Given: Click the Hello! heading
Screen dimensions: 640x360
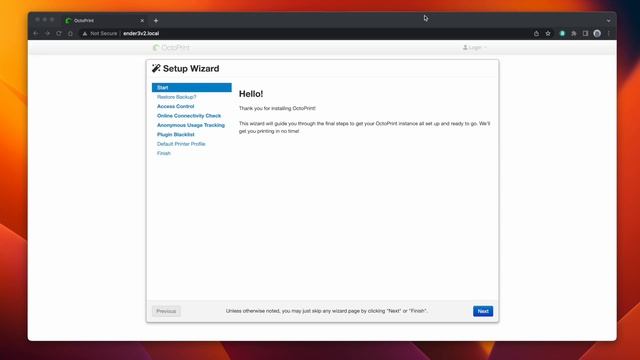Looking at the screenshot, I should 251,93.
